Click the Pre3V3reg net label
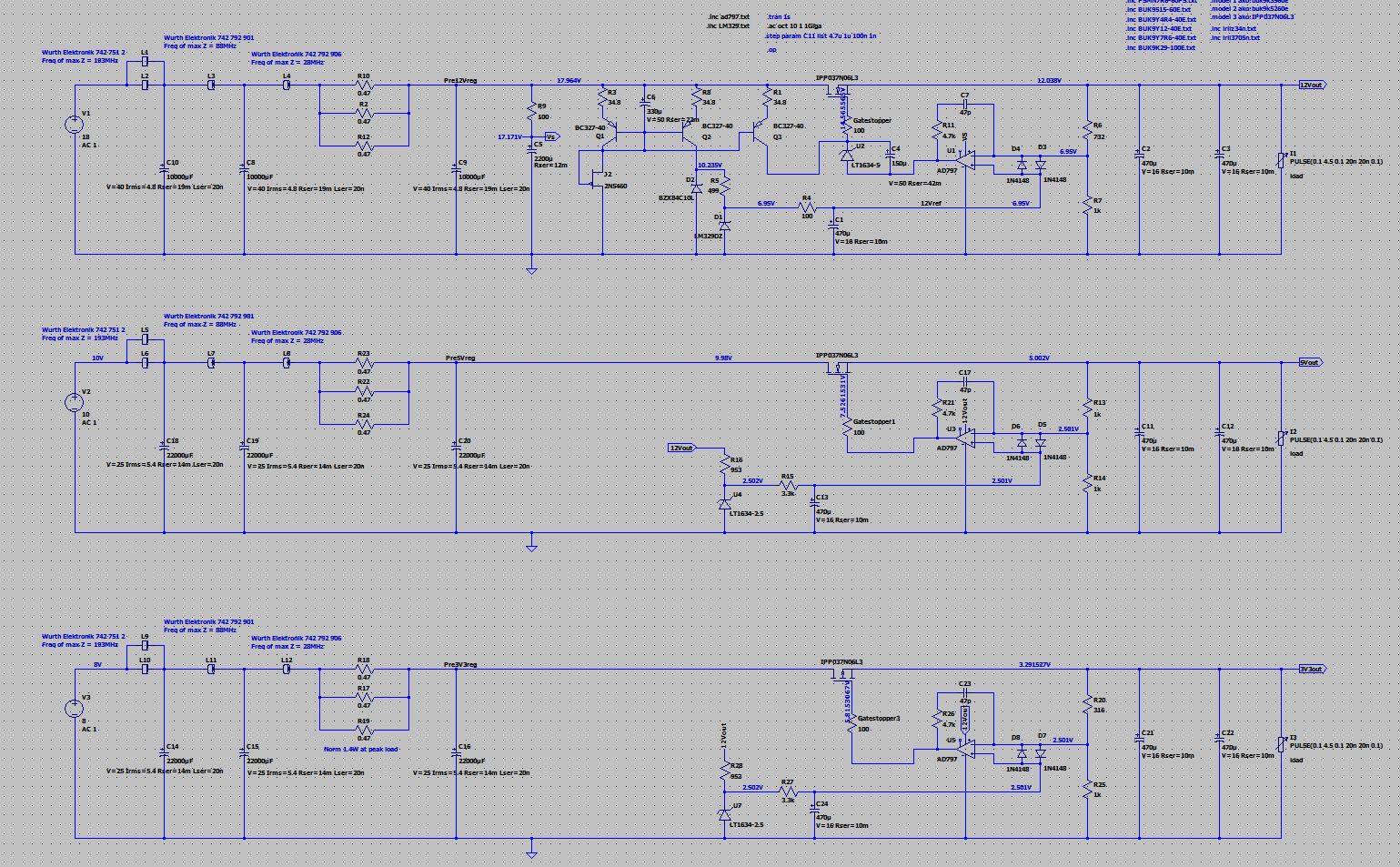This screenshot has width=1400, height=867. coord(460,665)
